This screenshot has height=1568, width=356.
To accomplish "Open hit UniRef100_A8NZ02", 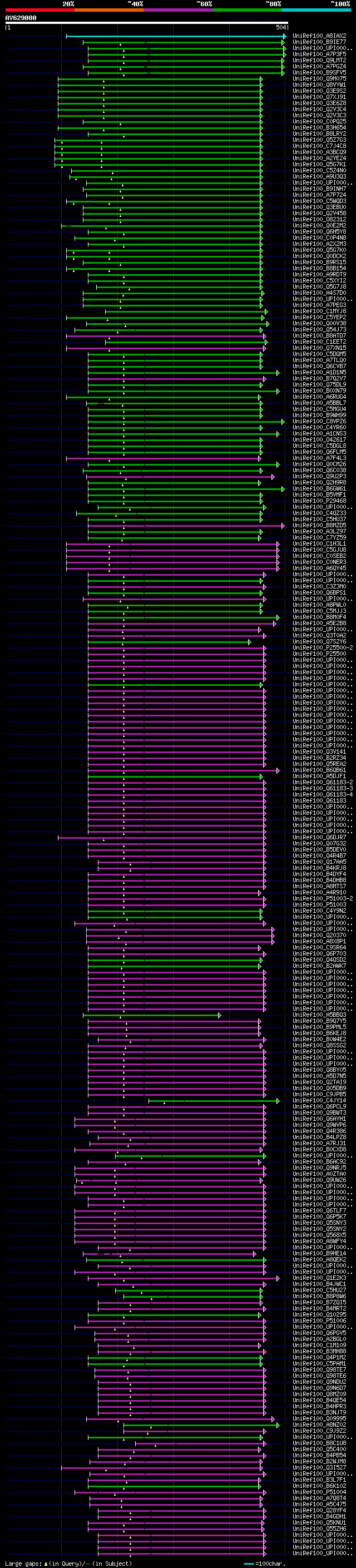I will 319,1424.
